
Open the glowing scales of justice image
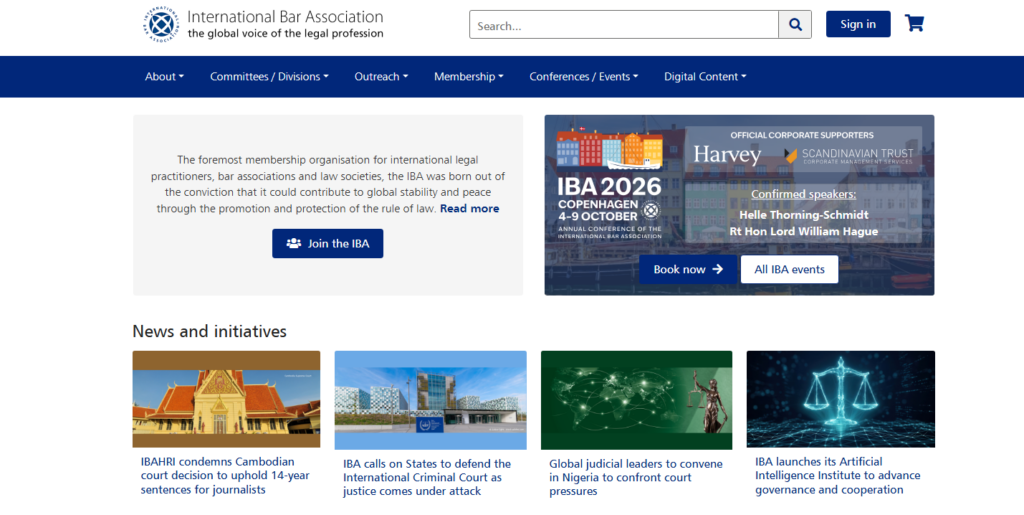[x=841, y=399]
